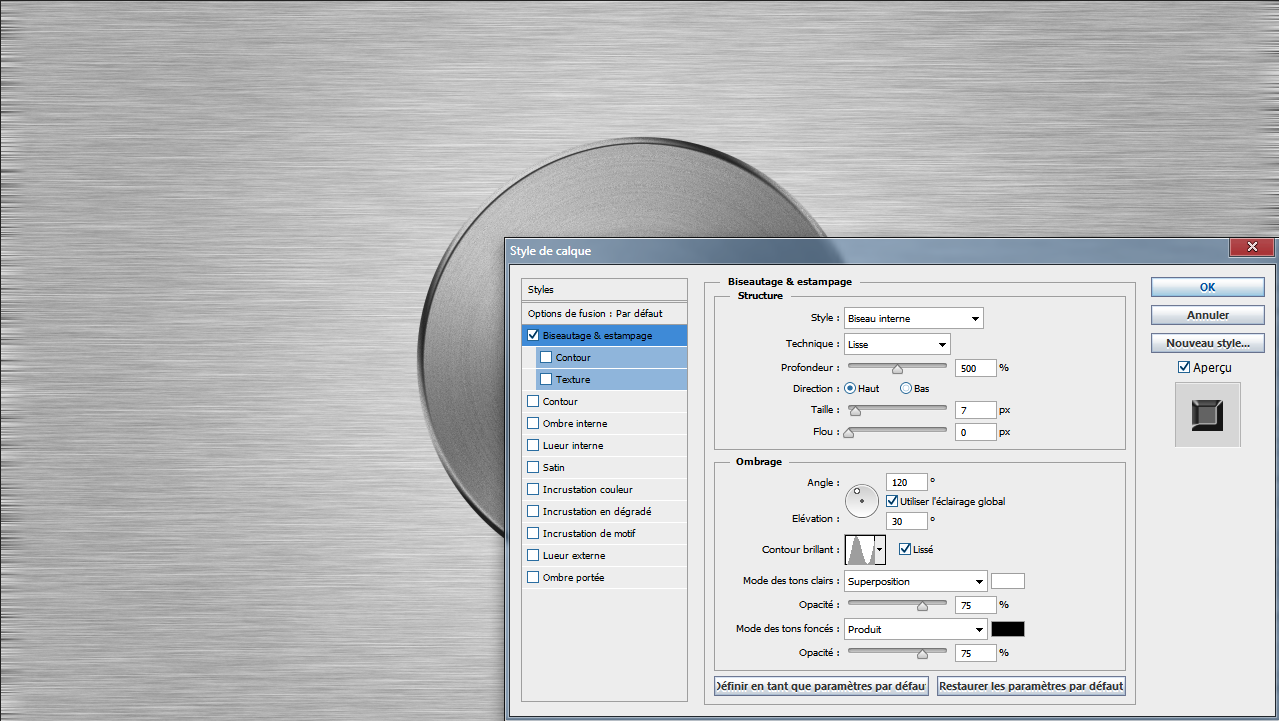This screenshot has height=721, width=1279.
Task: Click the OK button
Action: point(1208,287)
